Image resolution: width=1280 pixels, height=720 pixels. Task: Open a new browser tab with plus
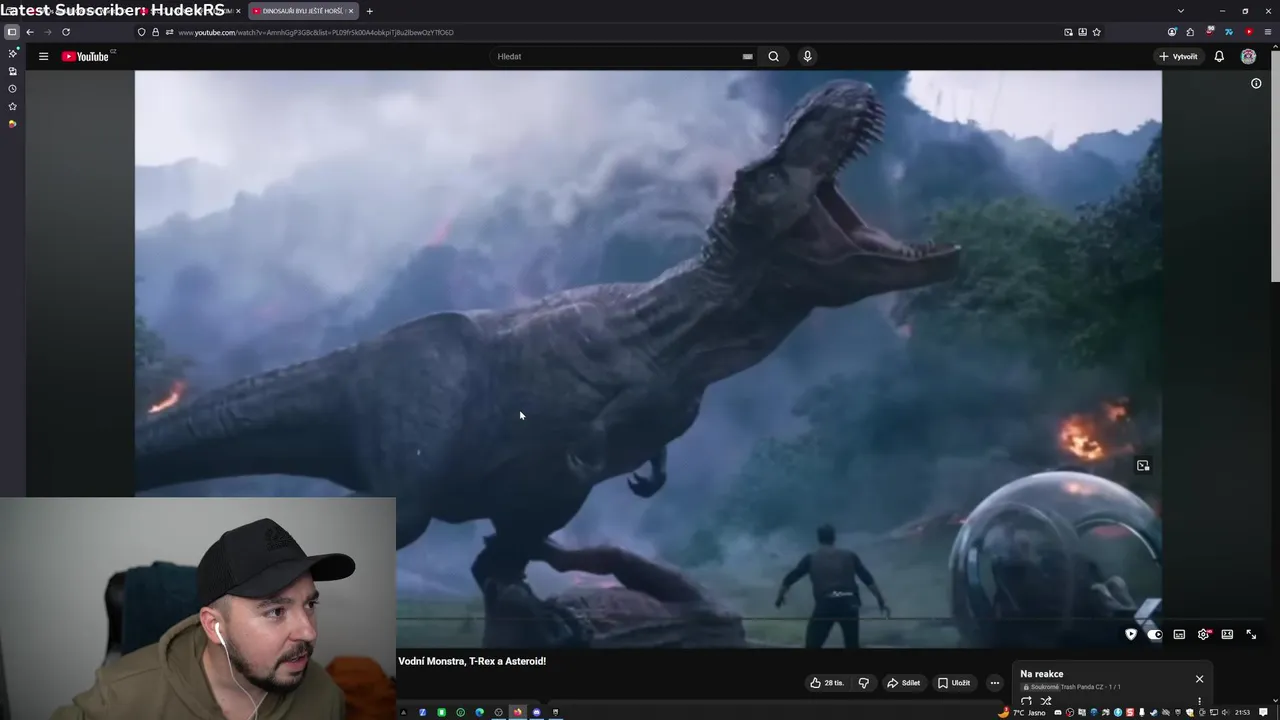(369, 11)
